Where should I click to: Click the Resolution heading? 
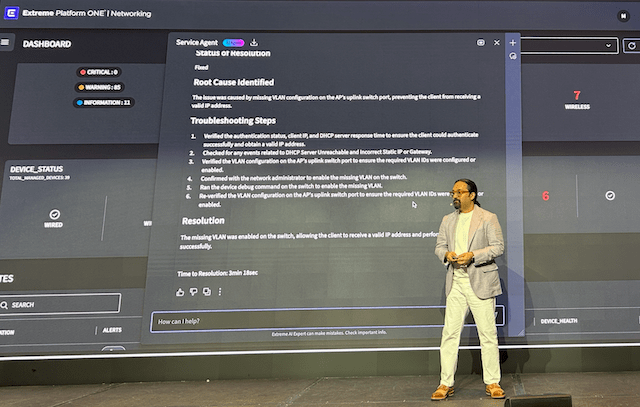(203, 221)
